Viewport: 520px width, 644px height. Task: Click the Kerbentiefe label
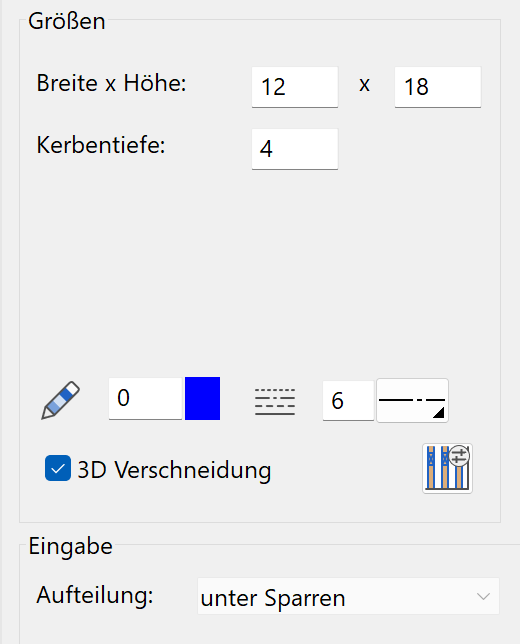101,145
